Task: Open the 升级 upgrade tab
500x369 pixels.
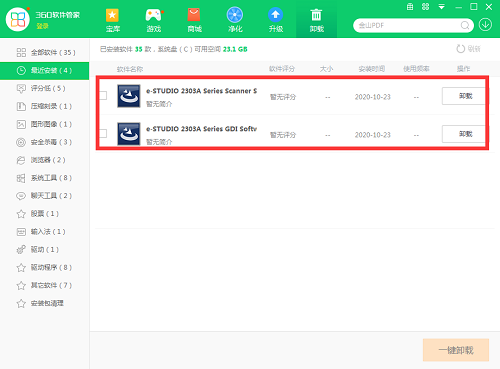Action: [x=276, y=20]
